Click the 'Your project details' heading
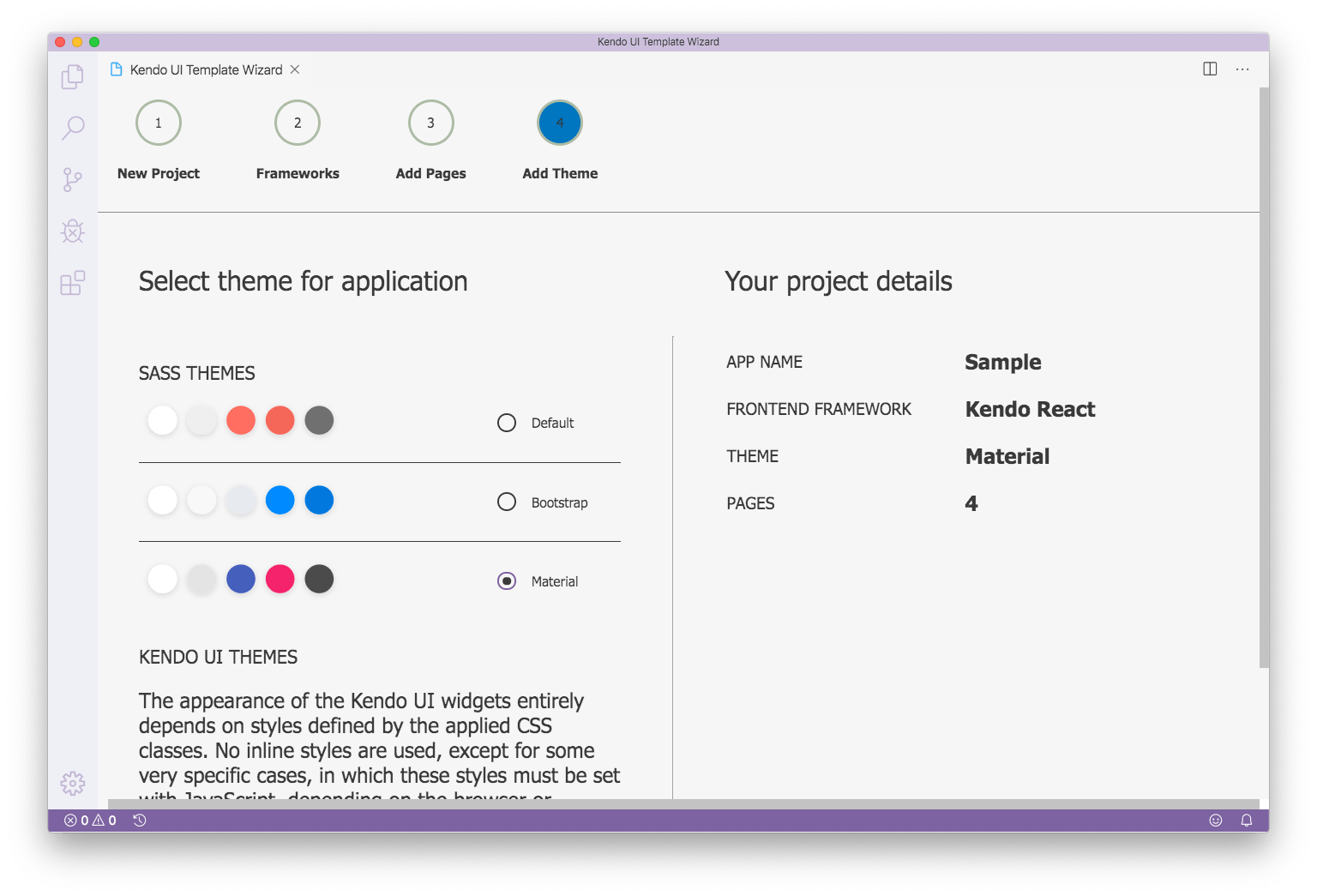1317x896 pixels. point(839,281)
